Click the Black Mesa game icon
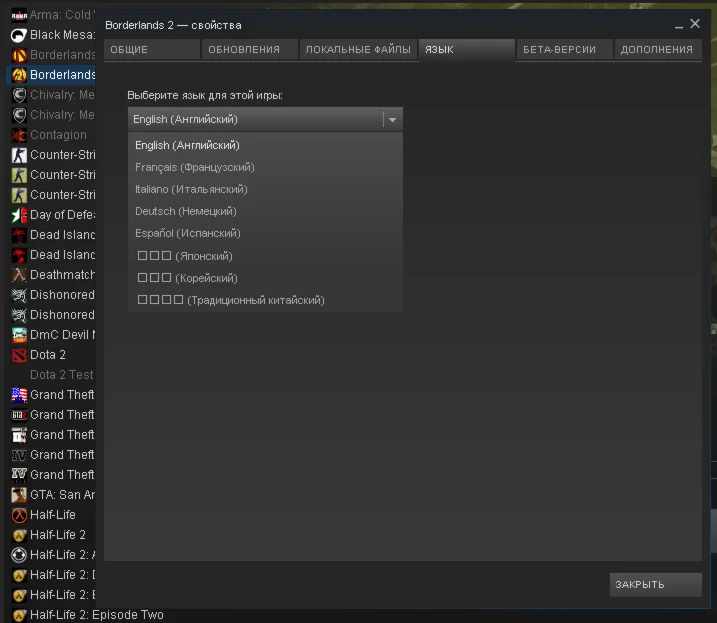 [x=19, y=35]
